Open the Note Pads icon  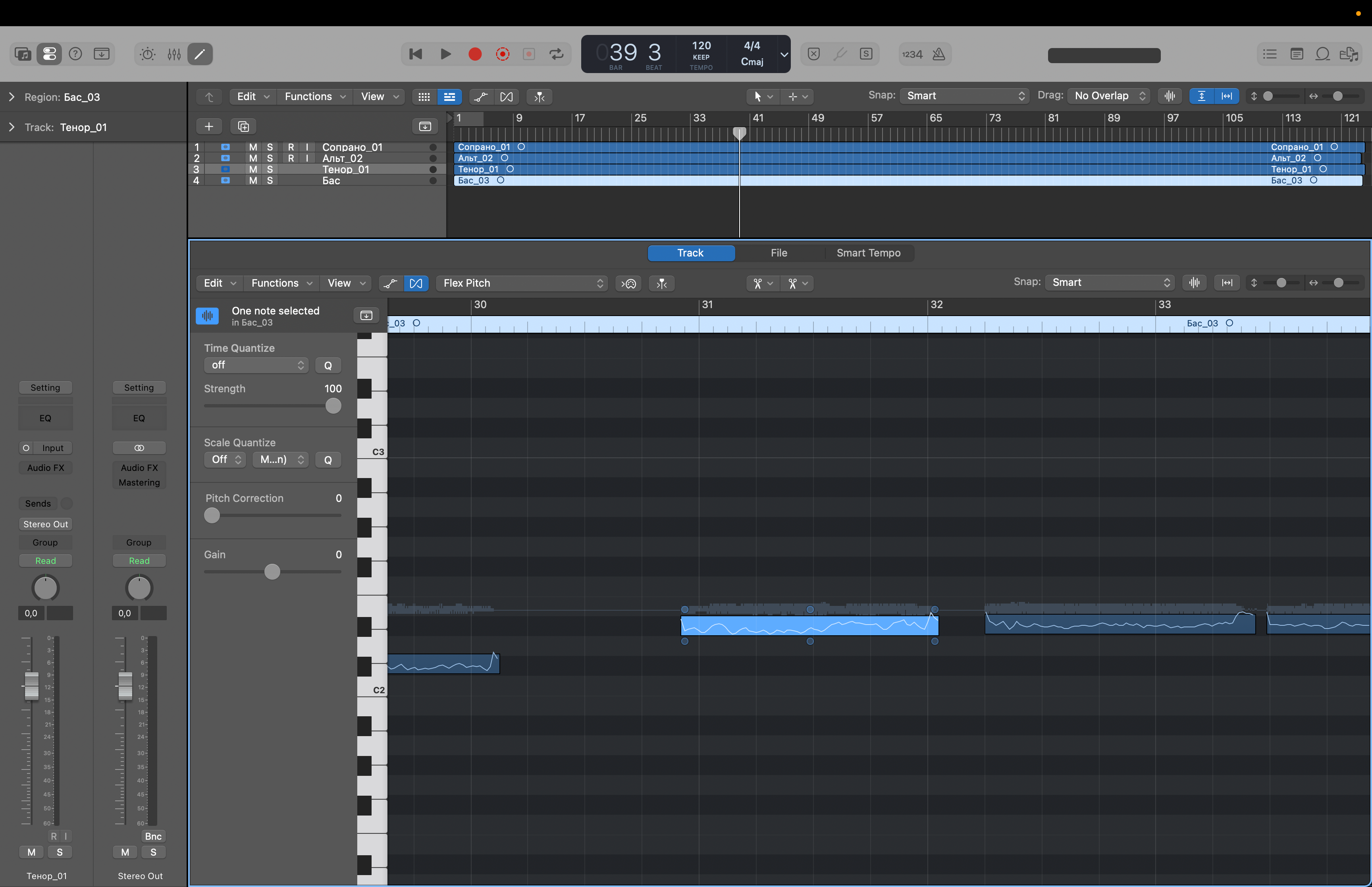pos(1297,54)
